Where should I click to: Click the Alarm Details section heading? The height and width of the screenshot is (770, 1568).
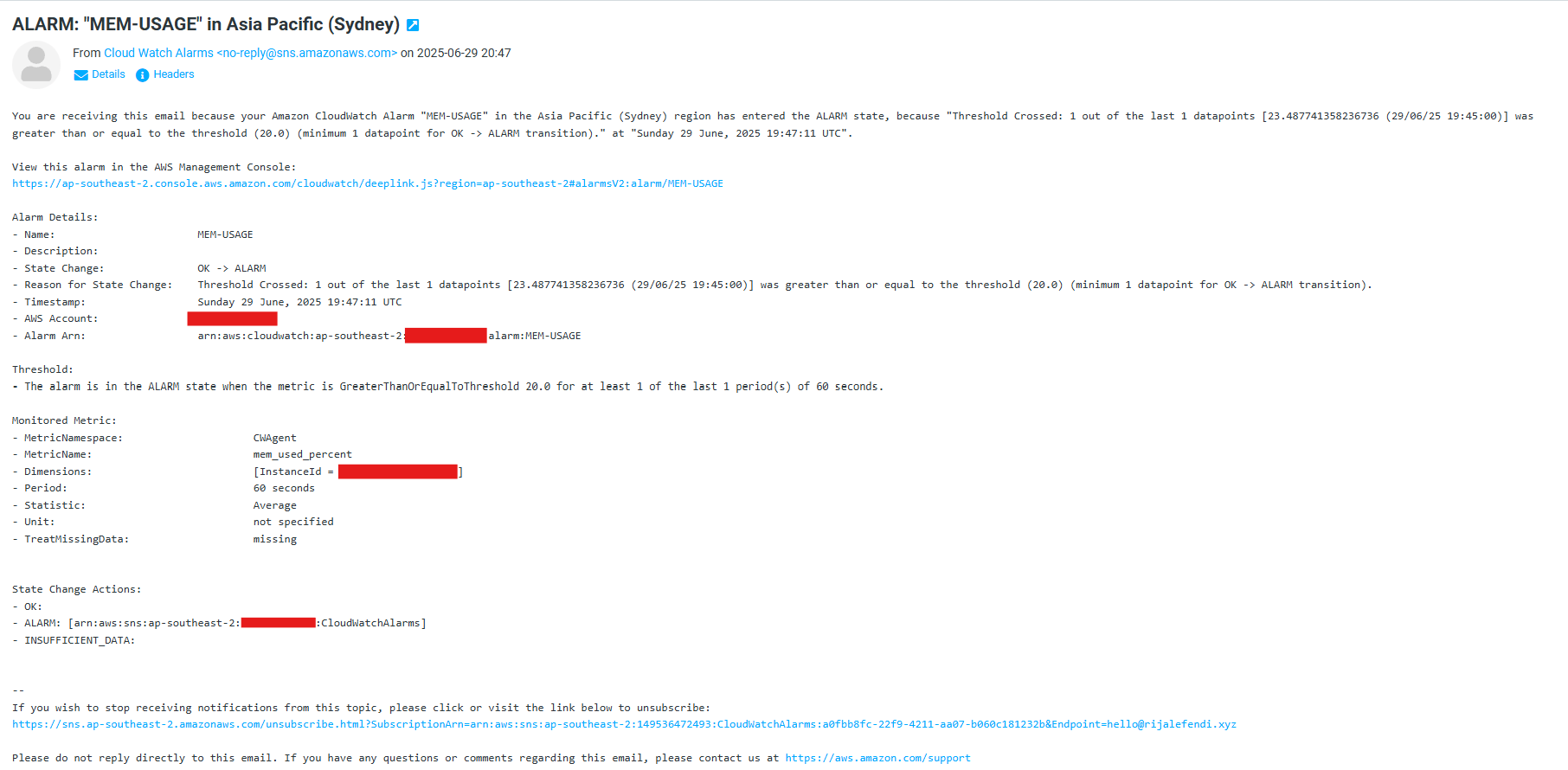click(55, 217)
